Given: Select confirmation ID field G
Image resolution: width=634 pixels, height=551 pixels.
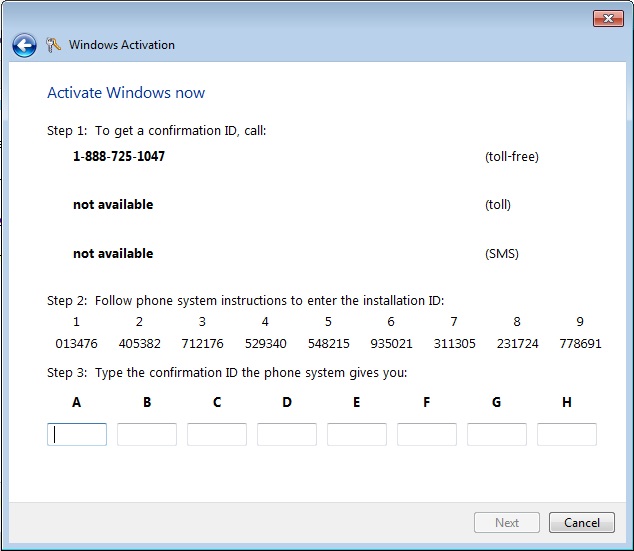Looking at the screenshot, I should click(497, 435).
